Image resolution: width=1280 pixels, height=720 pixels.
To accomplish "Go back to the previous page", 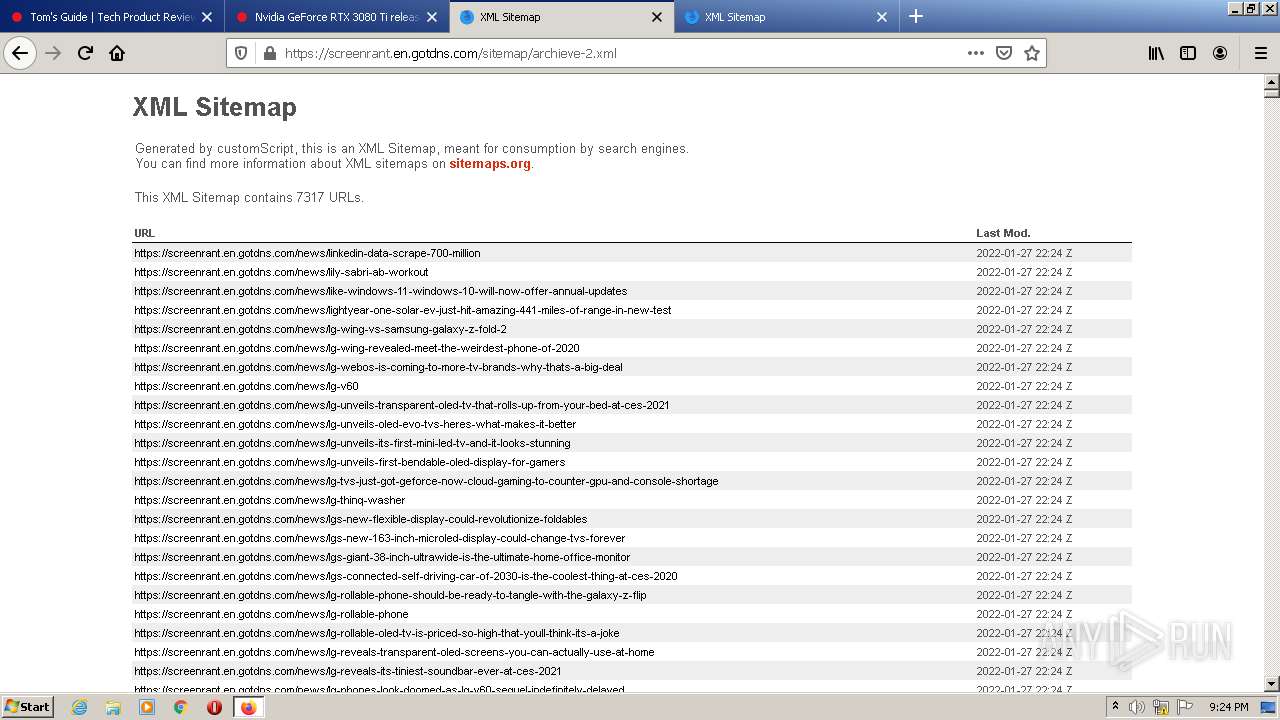I will [x=20, y=53].
